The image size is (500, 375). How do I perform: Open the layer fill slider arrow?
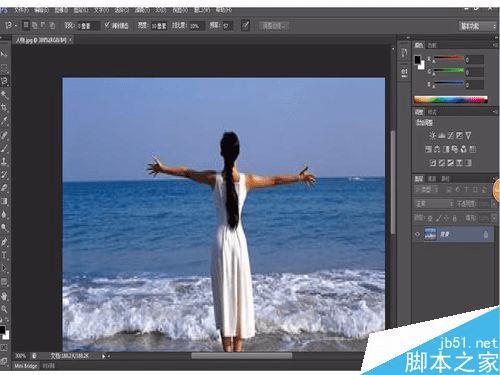tap(493, 218)
